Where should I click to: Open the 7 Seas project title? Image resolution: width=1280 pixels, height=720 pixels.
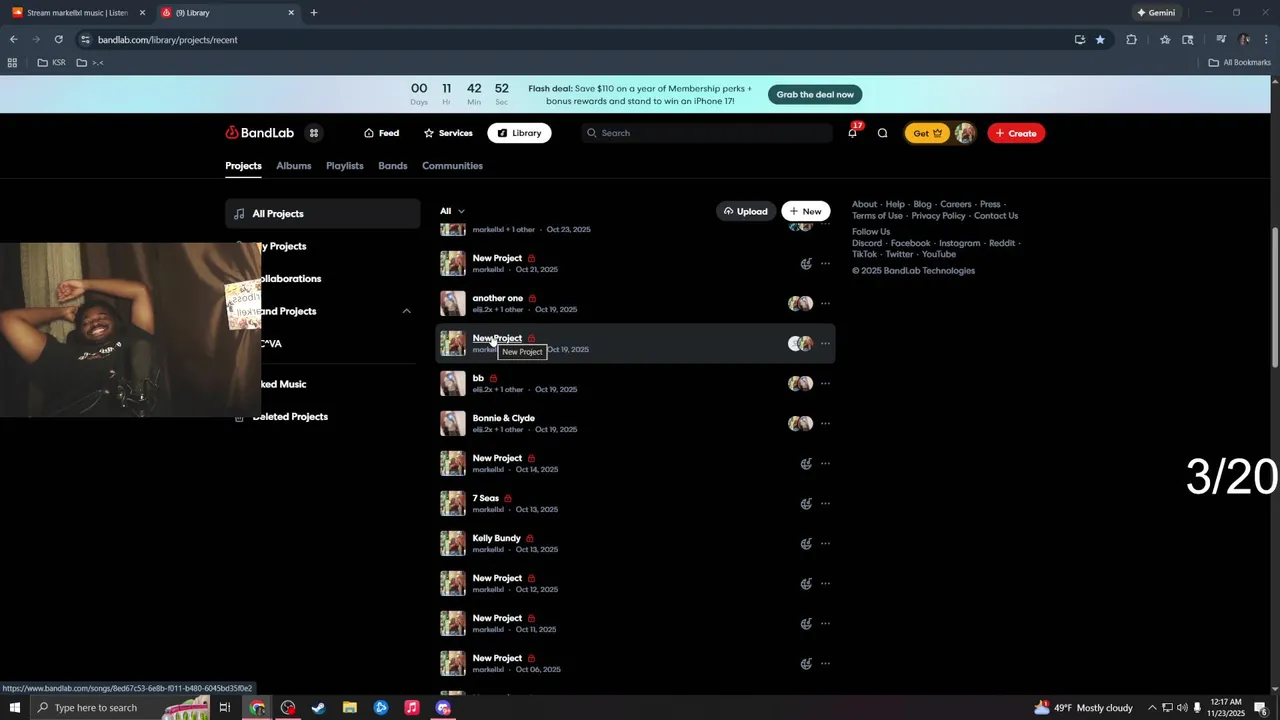486,498
